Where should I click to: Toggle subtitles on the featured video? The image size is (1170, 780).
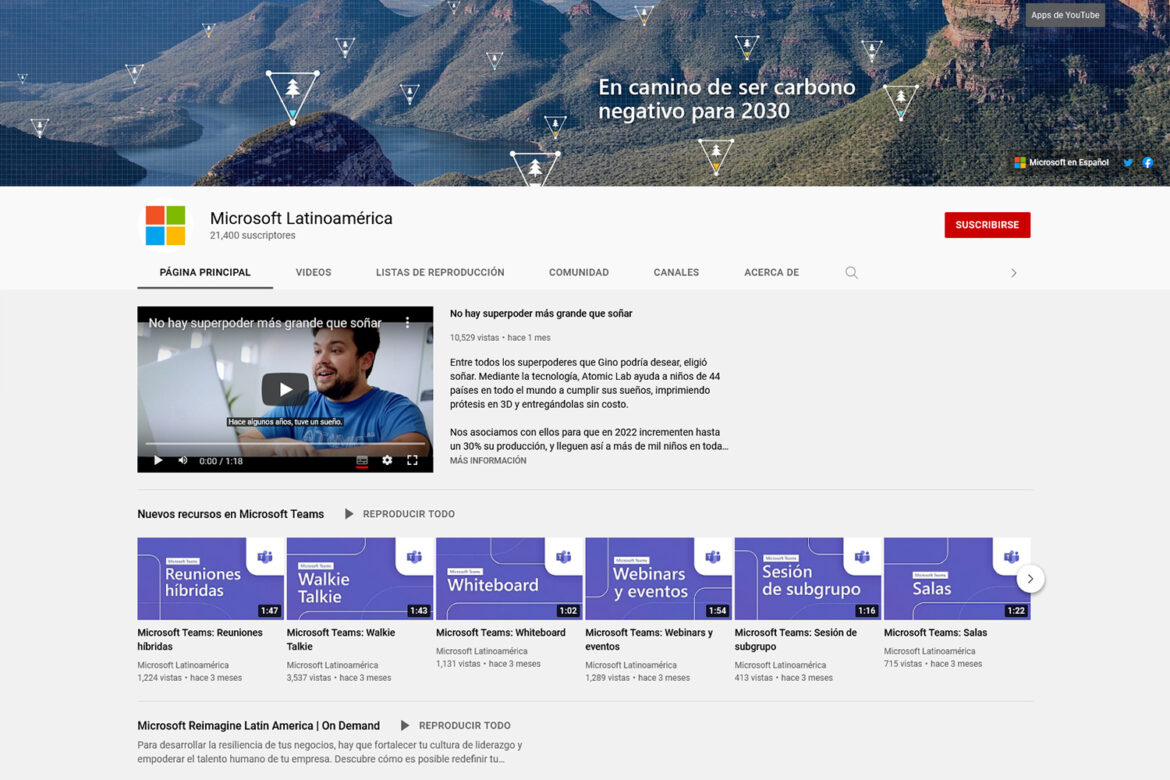coord(362,460)
